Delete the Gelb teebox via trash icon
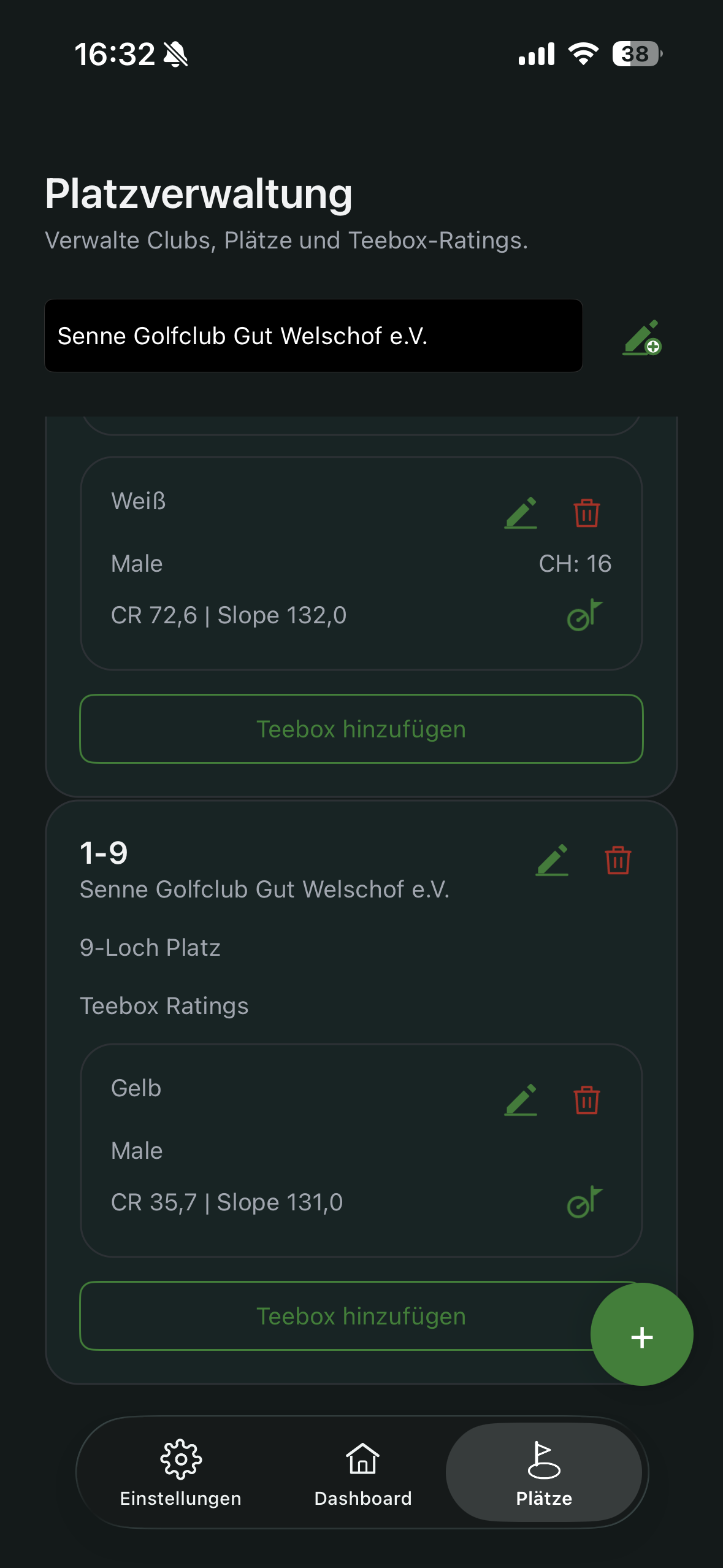The height and width of the screenshot is (1568, 723). pyautogui.click(x=586, y=1100)
